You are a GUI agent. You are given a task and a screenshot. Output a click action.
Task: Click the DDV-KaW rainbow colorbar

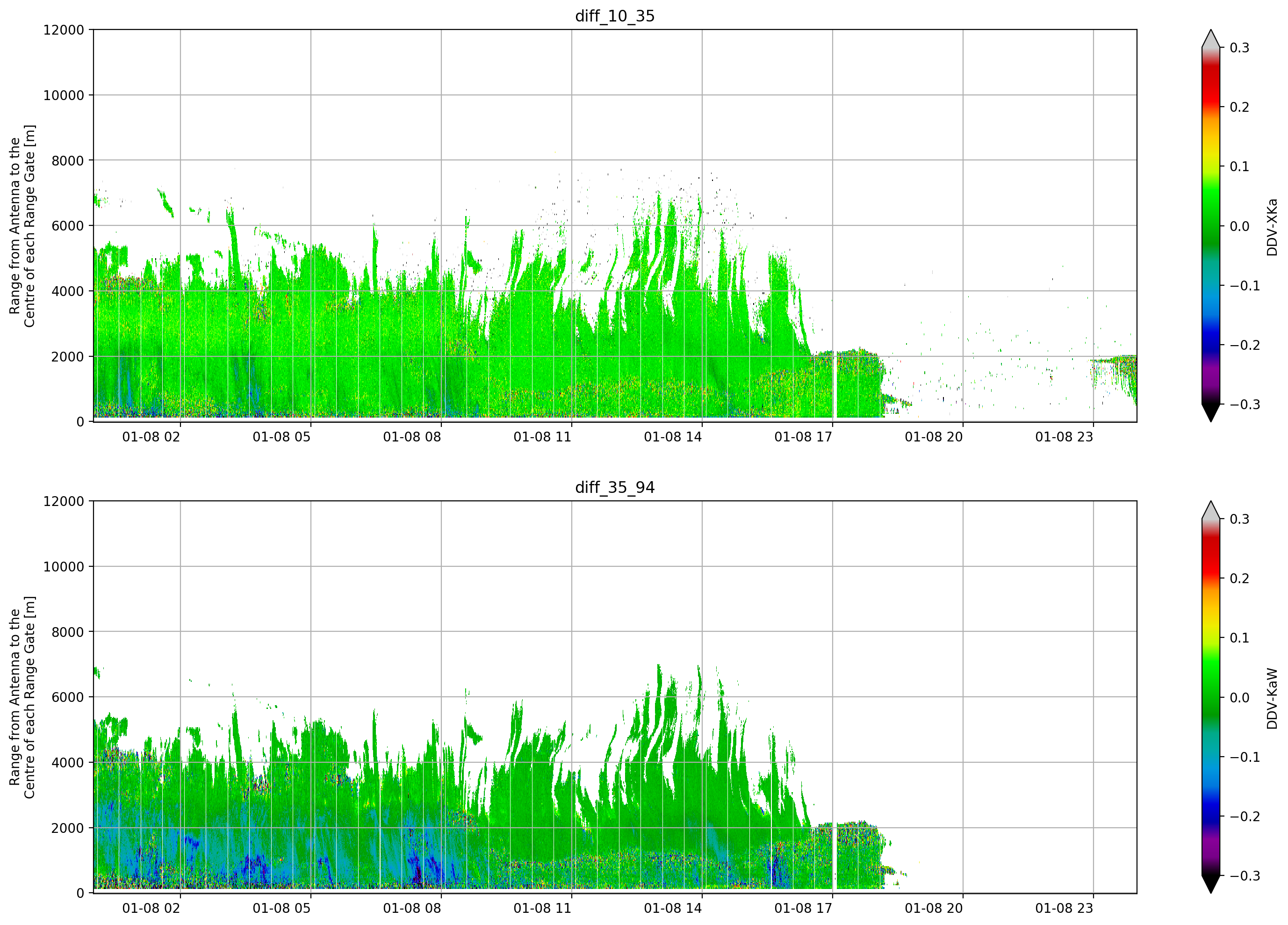(1211, 697)
